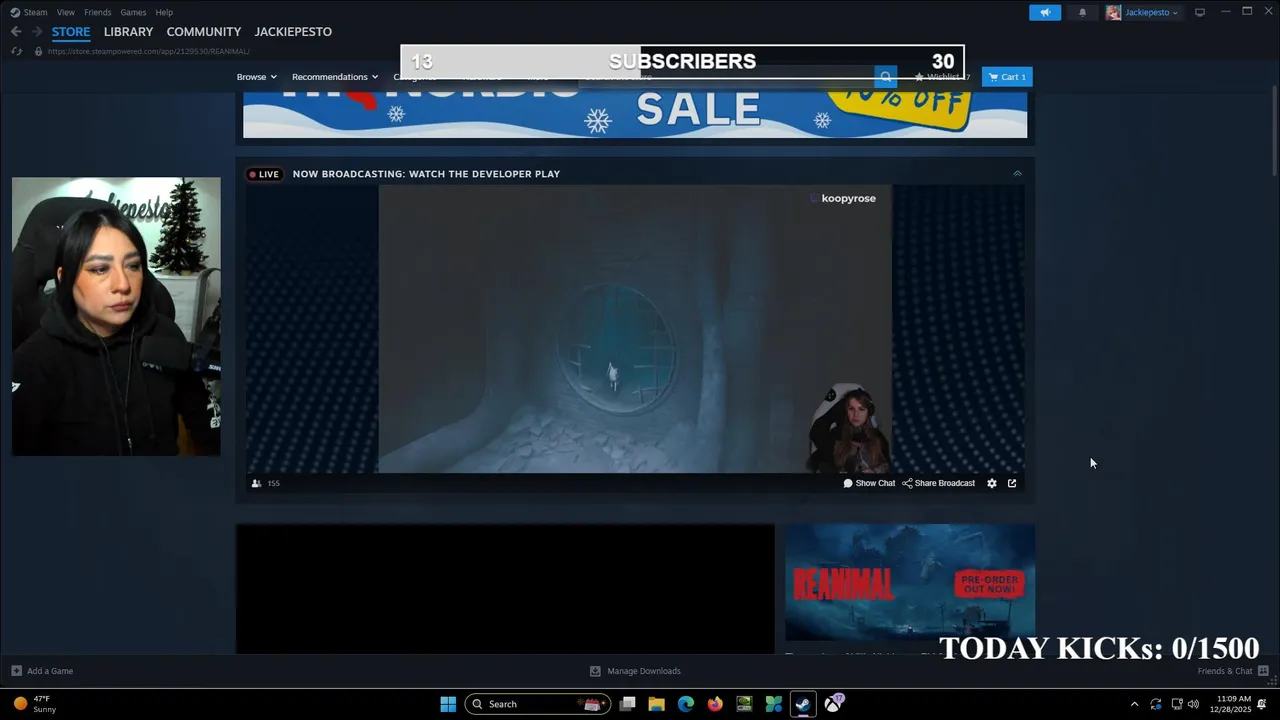The width and height of the screenshot is (1280, 720).
Task: Switch to the LIBRARY tab
Action: (x=128, y=32)
